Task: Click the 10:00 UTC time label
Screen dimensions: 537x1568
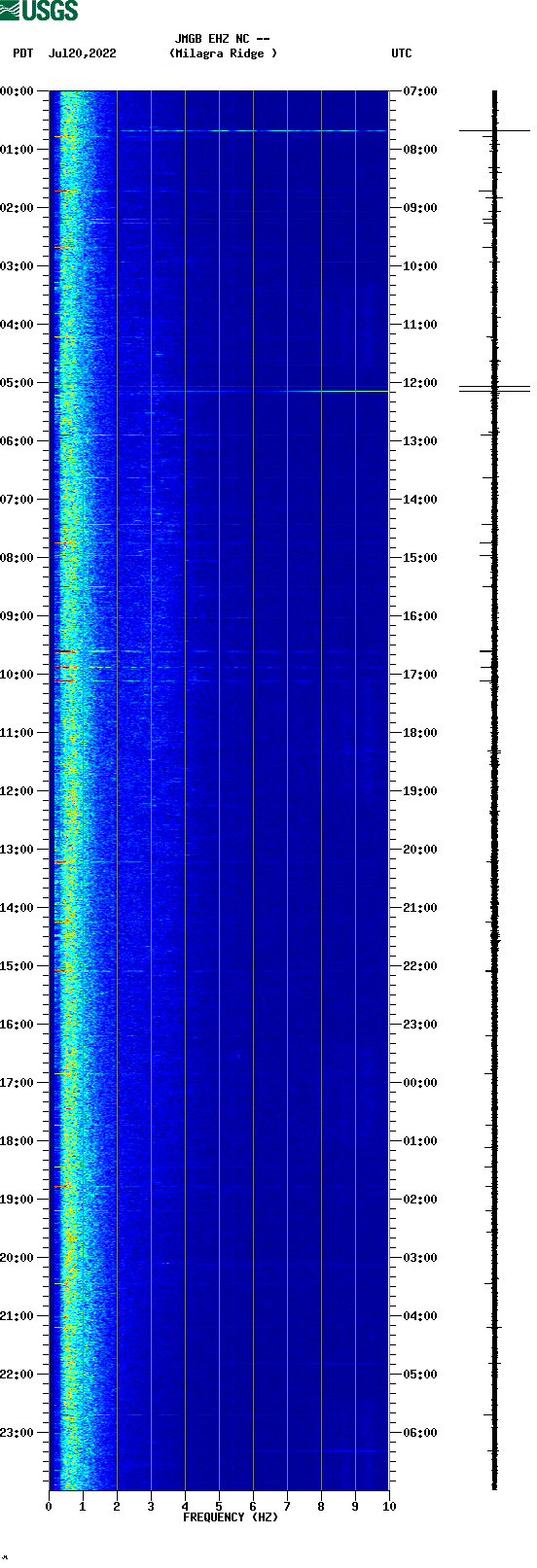Action: click(420, 266)
